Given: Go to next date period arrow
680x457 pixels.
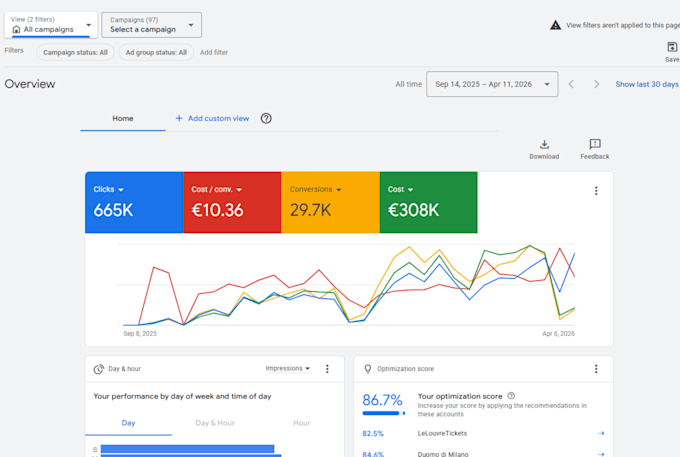Looking at the screenshot, I should (596, 84).
